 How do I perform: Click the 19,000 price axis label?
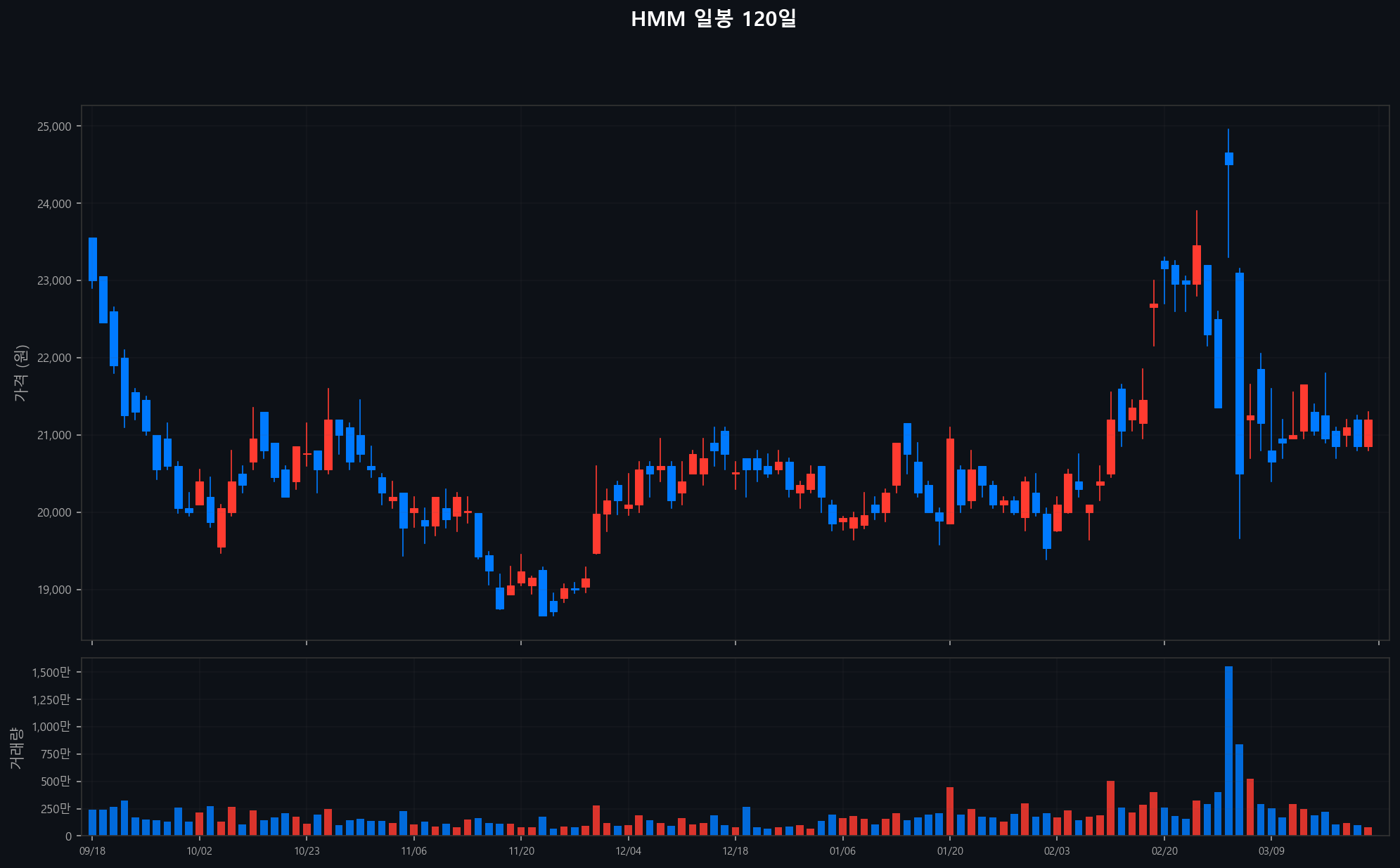click(53, 590)
